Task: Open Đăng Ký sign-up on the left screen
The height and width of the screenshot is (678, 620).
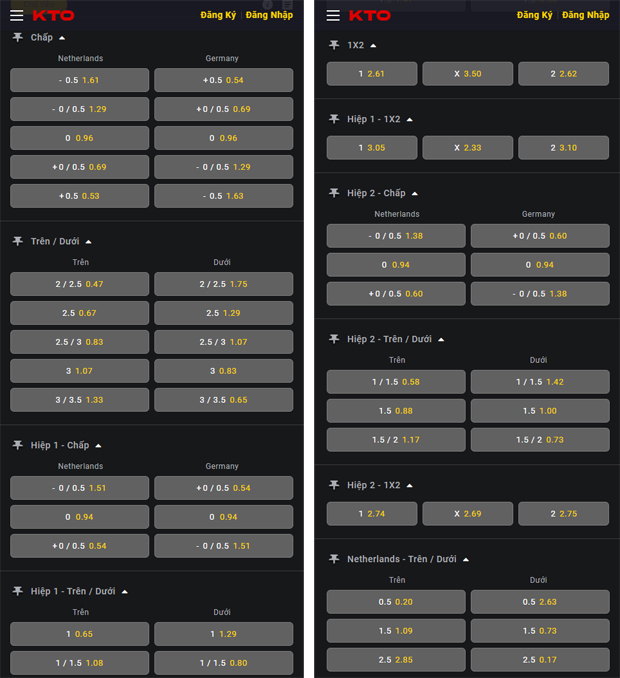Action: pos(217,15)
